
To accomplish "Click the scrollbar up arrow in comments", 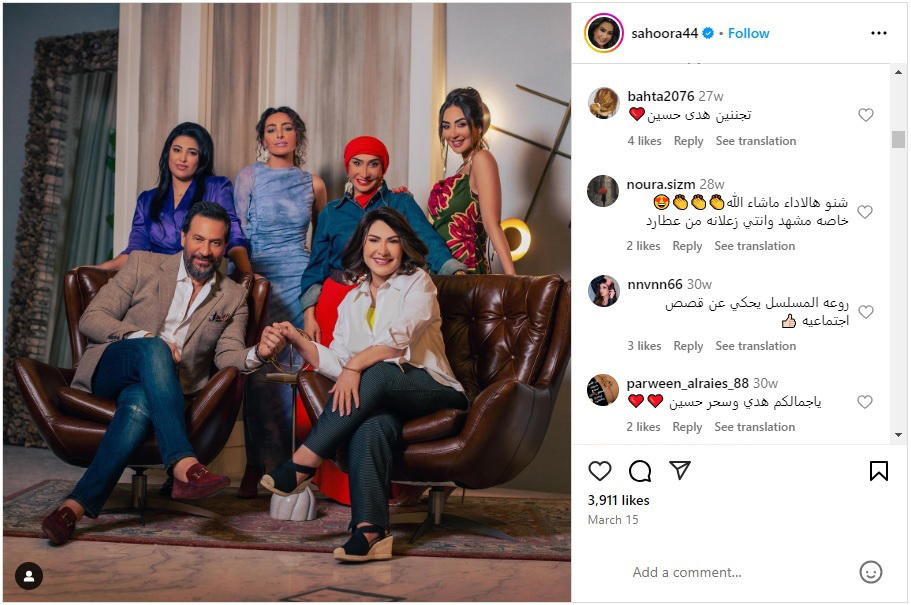I will click(x=898, y=72).
